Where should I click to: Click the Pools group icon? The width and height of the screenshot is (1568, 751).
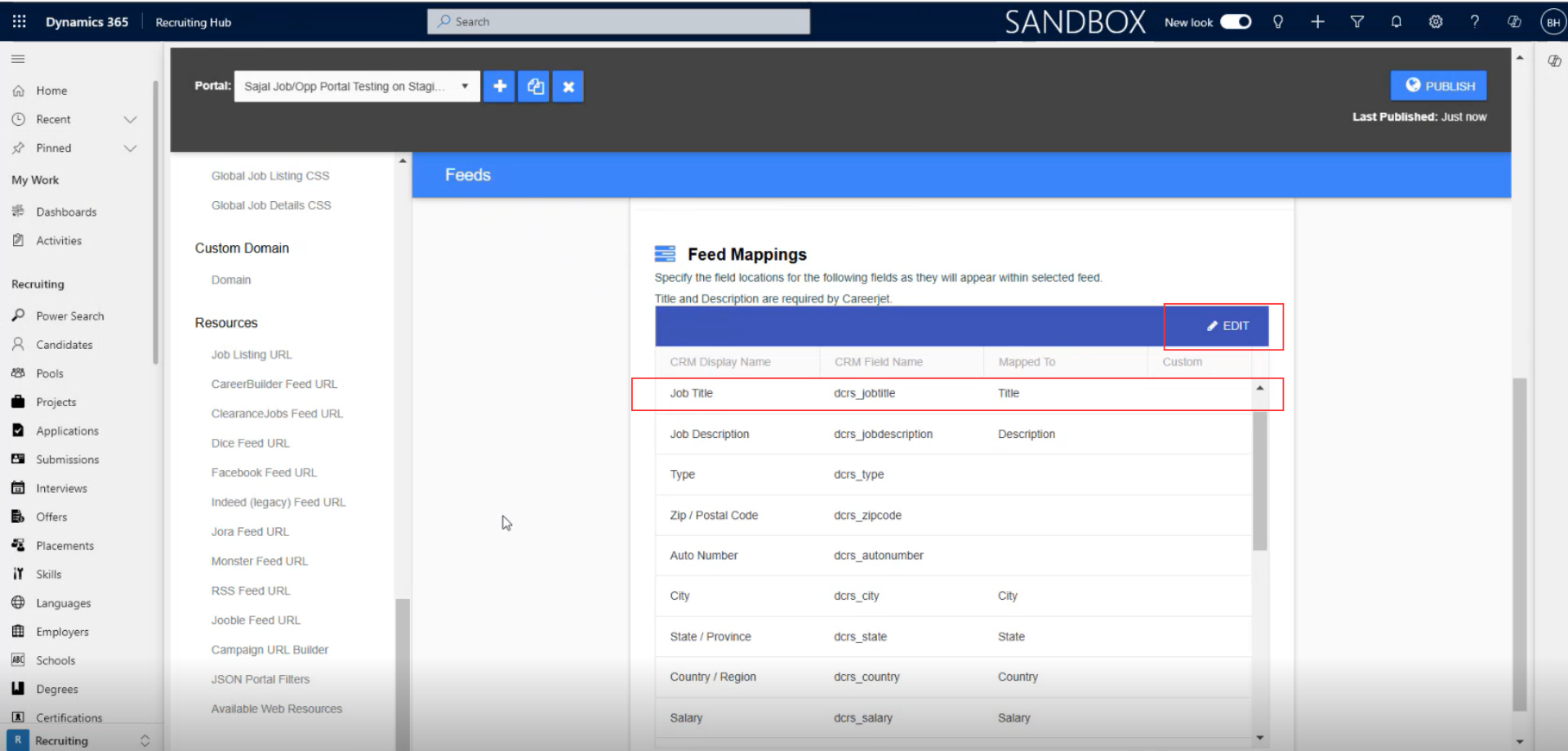pos(18,373)
